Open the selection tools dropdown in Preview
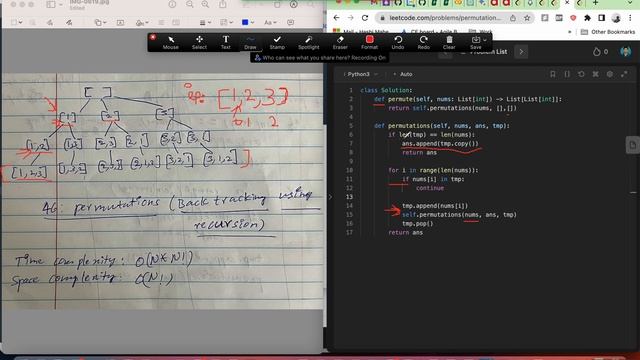The width and height of the screenshot is (640, 360). click(x=17, y=22)
